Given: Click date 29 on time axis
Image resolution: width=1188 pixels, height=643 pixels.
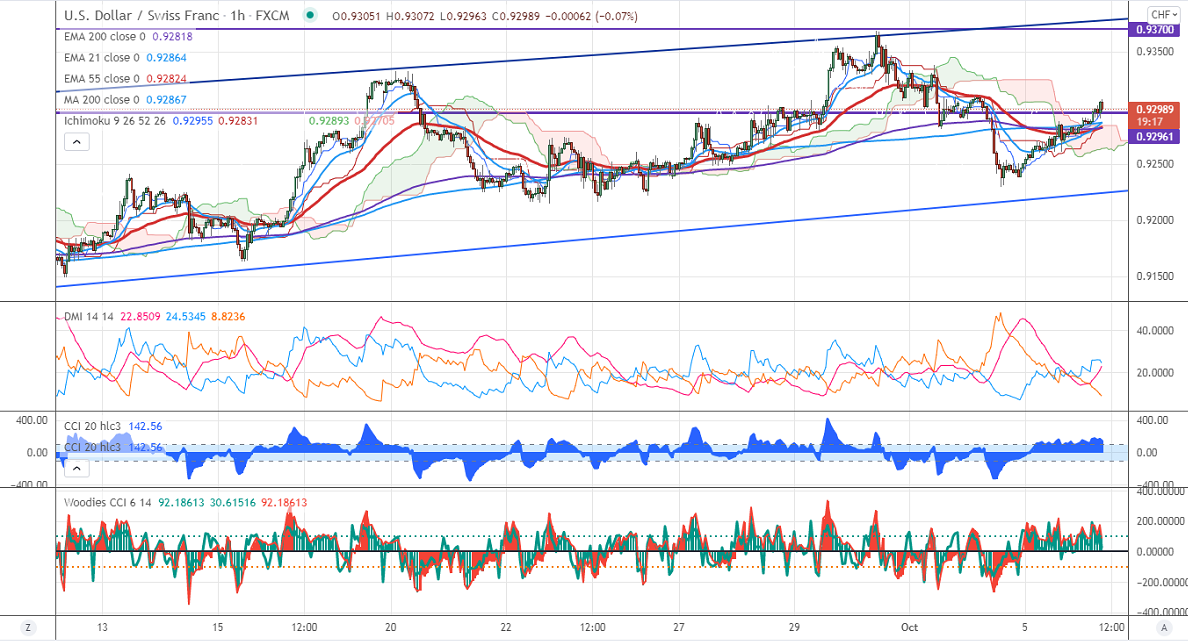Looking at the screenshot, I should pyautogui.click(x=794, y=627).
